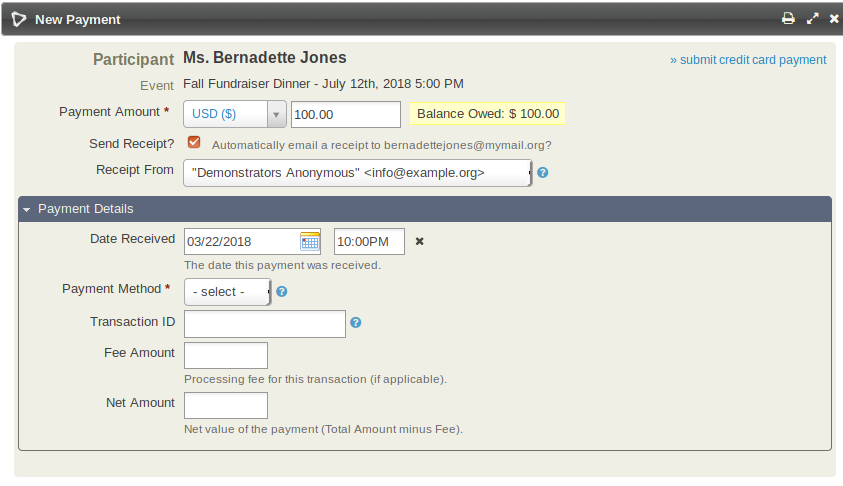Click the CiviCRM logo icon in header
The width and height of the screenshot is (843, 486).
[x=19, y=19]
